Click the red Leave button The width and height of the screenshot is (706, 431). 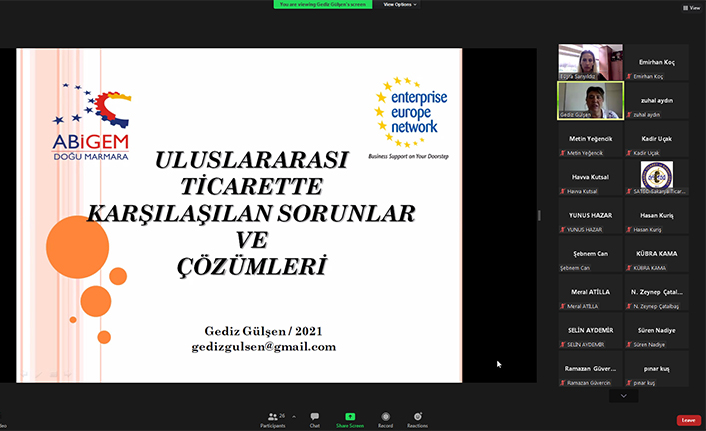(688, 420)
